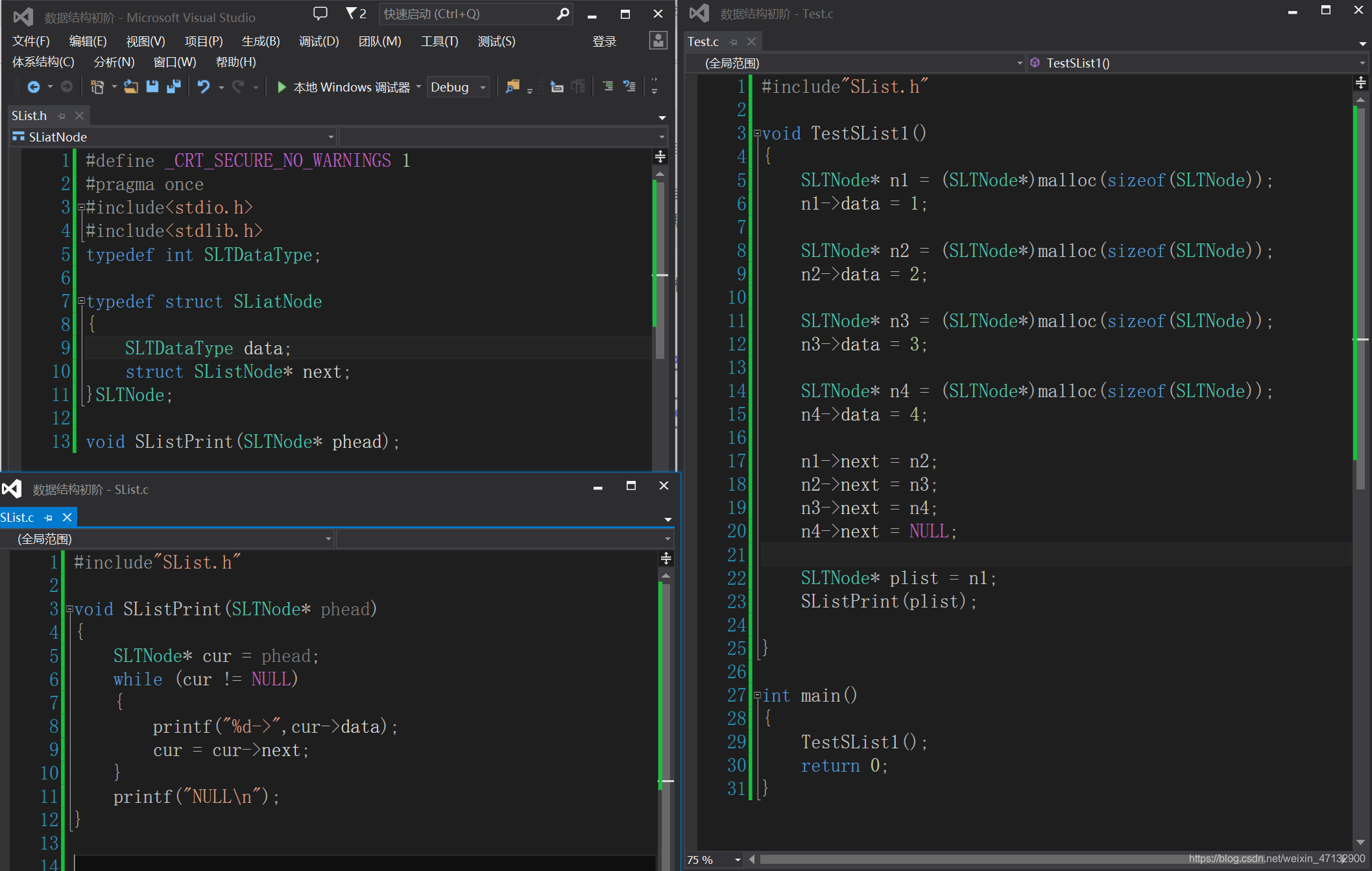The width and height of the screenshot is (1372, 871).
Task: Switch to the Test.c tab
Action: (703, 42)
